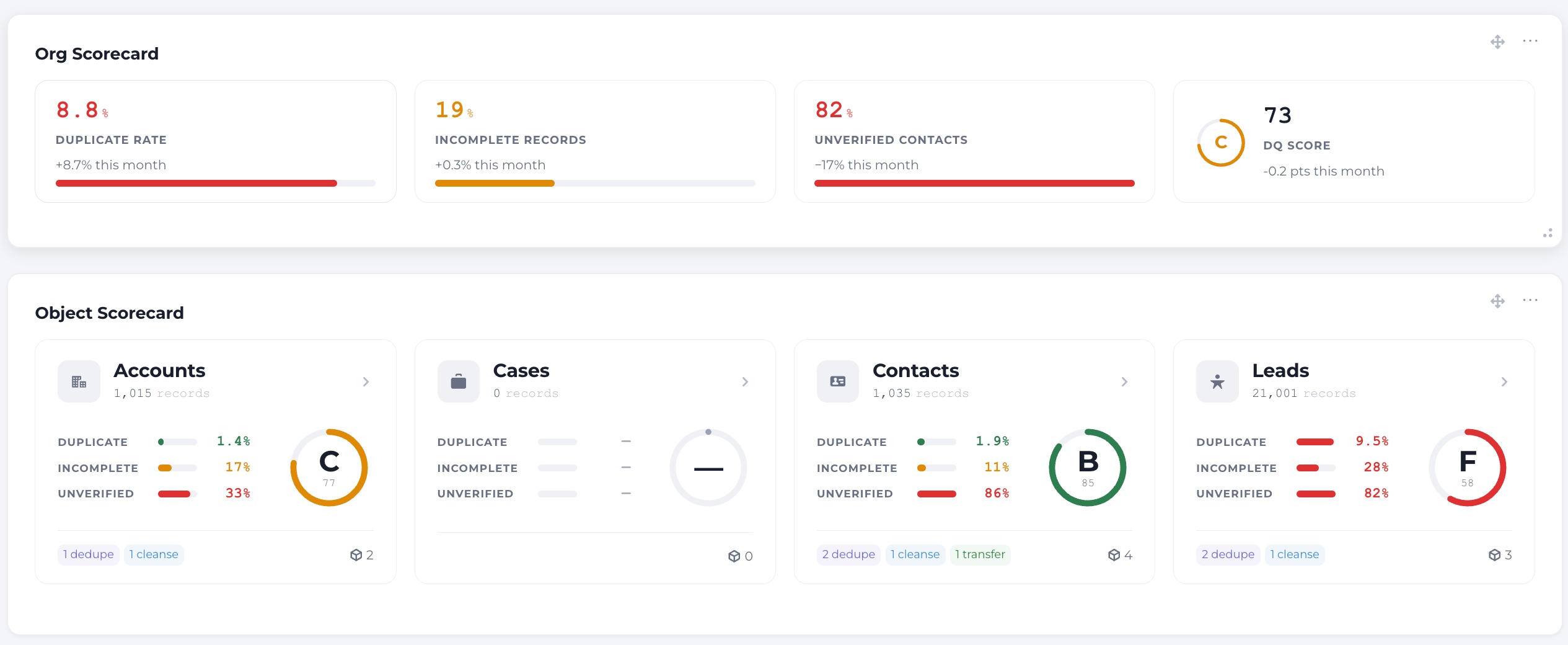Click the Cases briefcase icon
Viewport: 1568px width, 645px height.
(459, 381)
